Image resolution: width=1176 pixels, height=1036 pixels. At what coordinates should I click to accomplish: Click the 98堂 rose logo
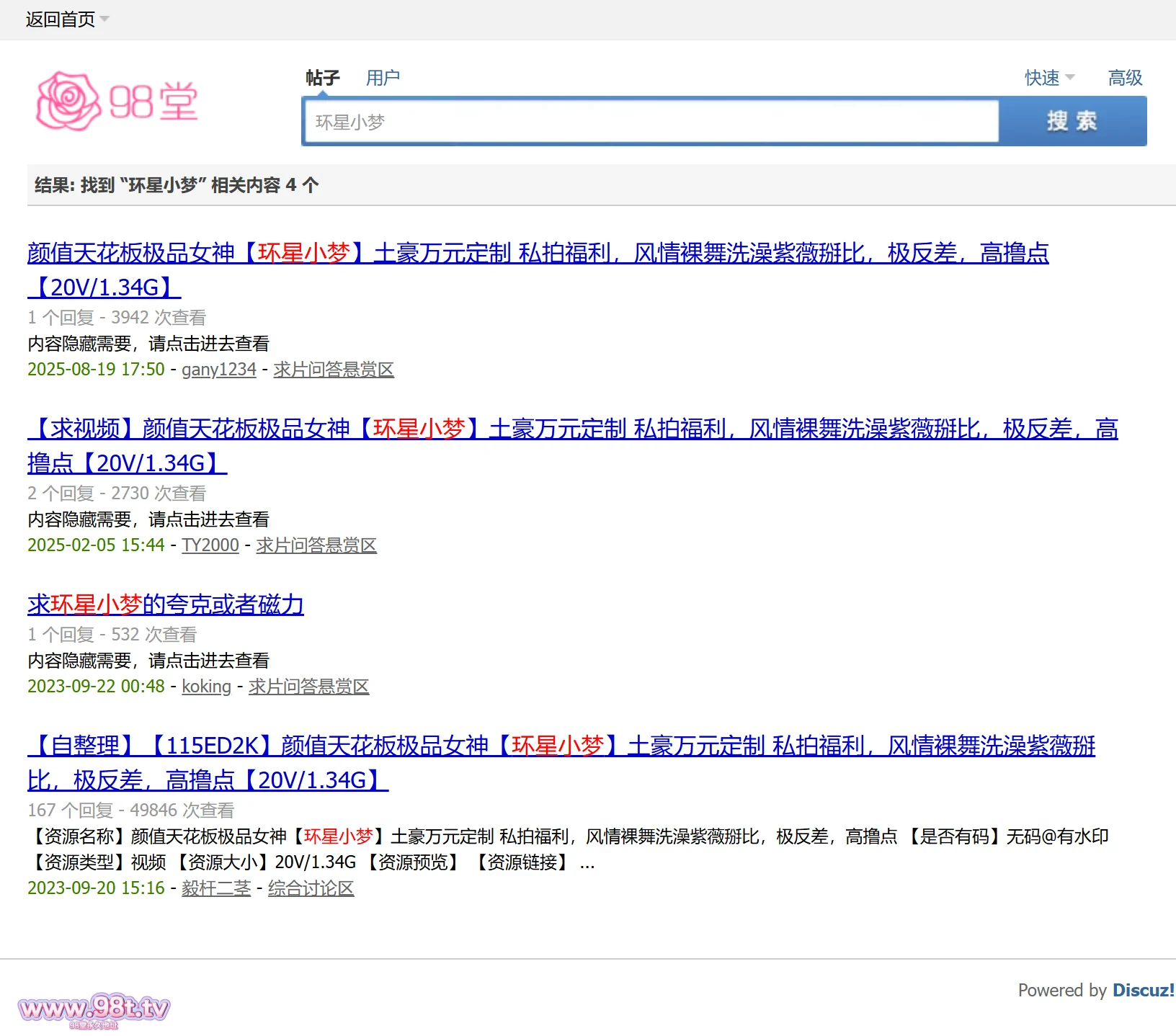click(x=117, y=101)
